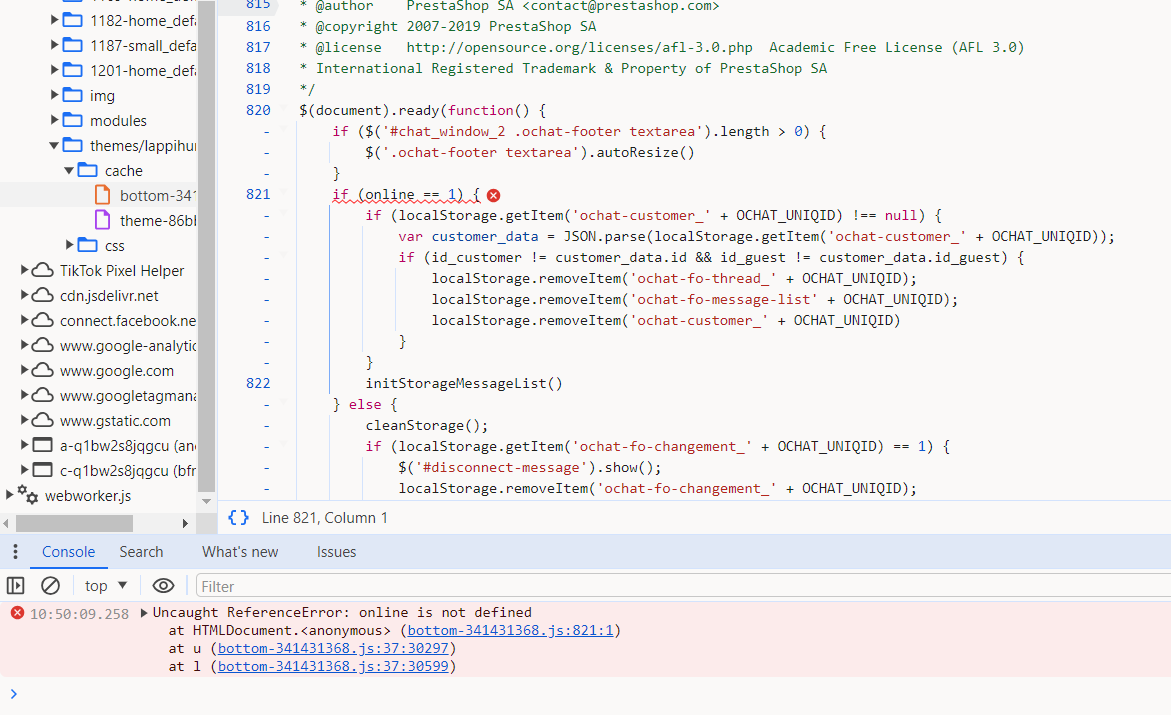Click the 10:50:09.258 timestamp
Image resolution: width=1171 pixels, height=715 pixels.
tap(79, 614)
